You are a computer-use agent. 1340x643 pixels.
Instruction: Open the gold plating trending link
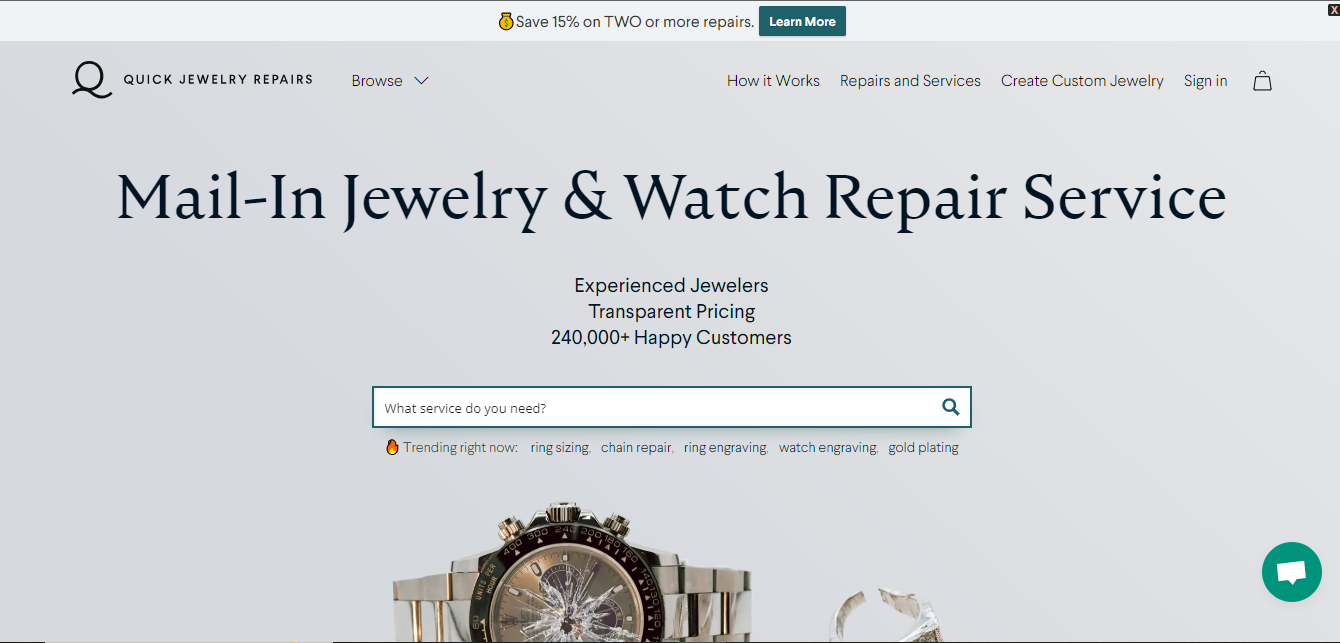pos(923,448)
